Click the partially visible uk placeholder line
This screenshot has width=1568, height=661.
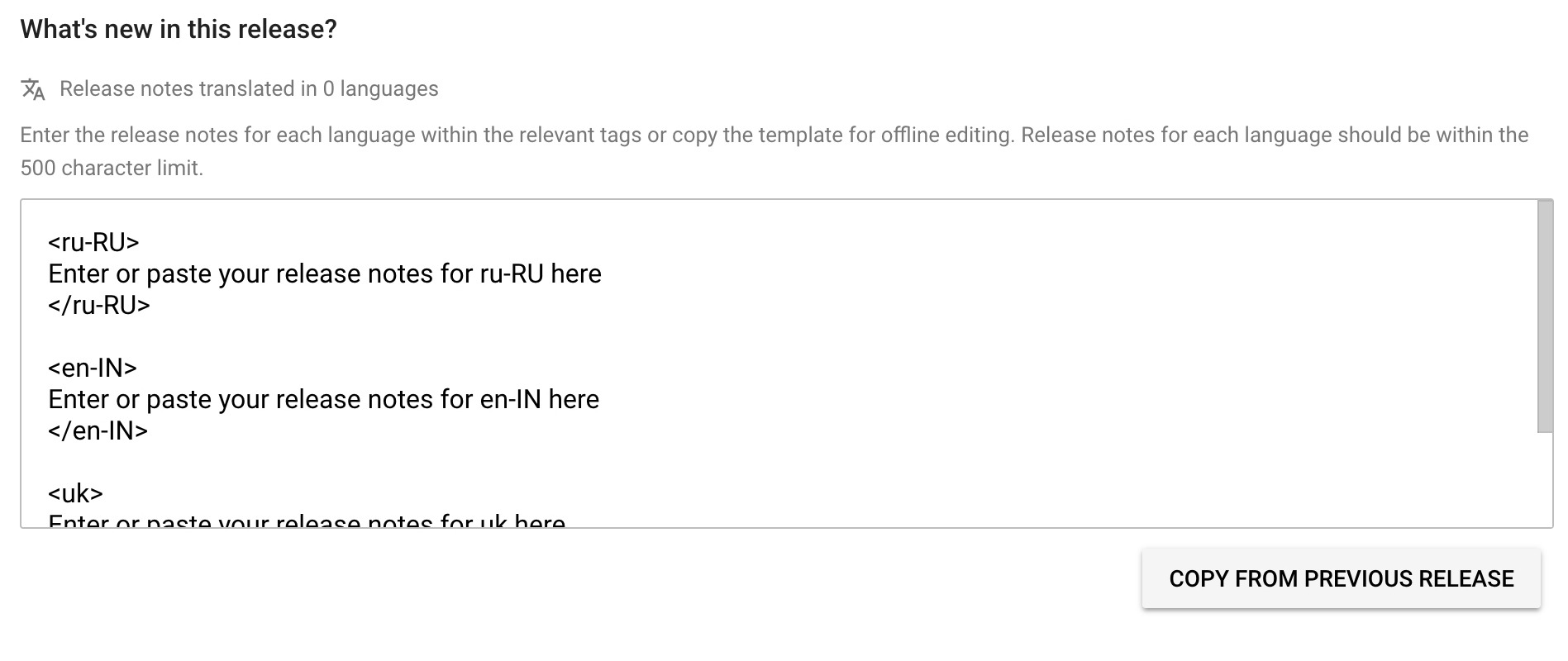click(x=307, y=521)
